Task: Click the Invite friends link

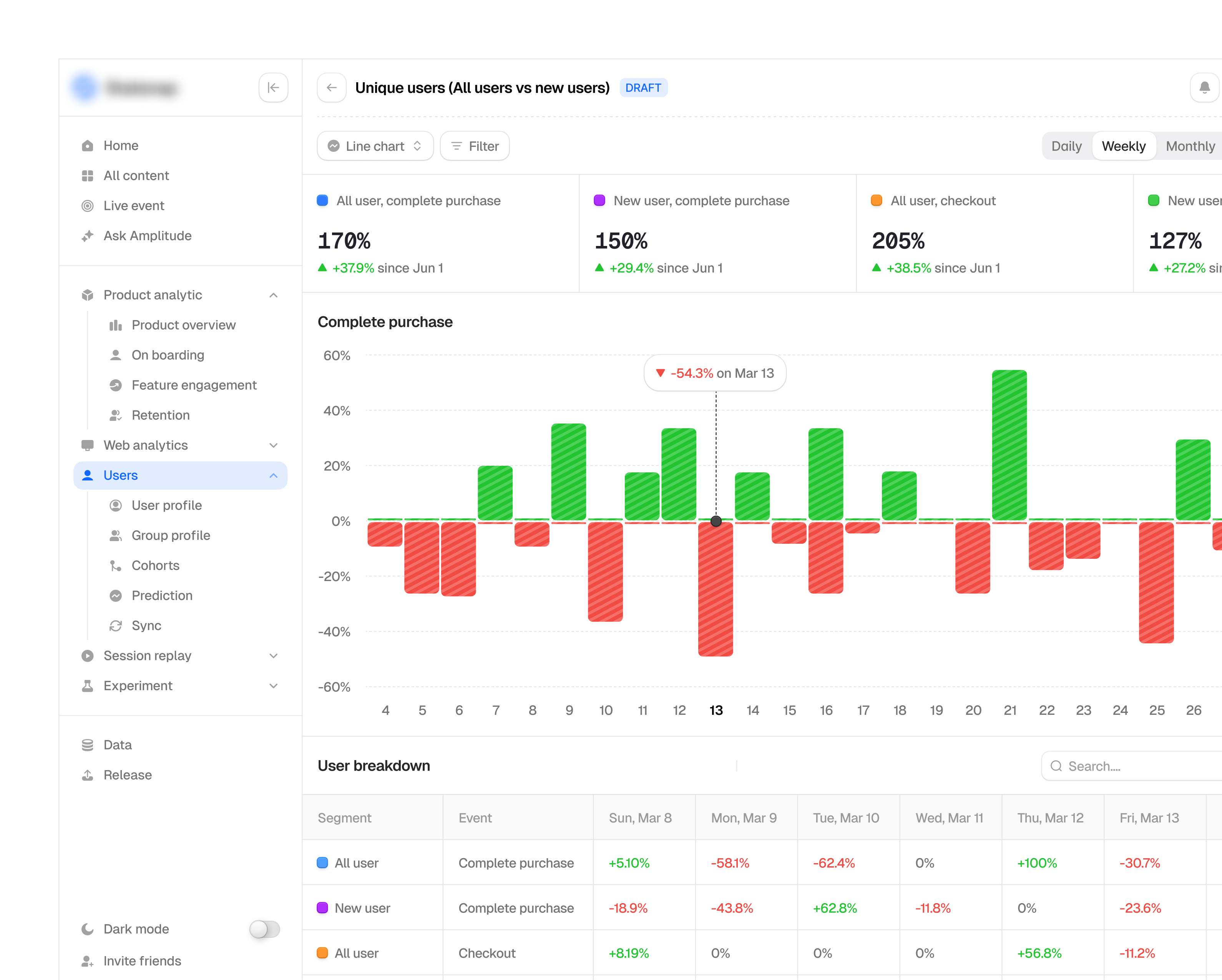Action: (x=142, y=961)
